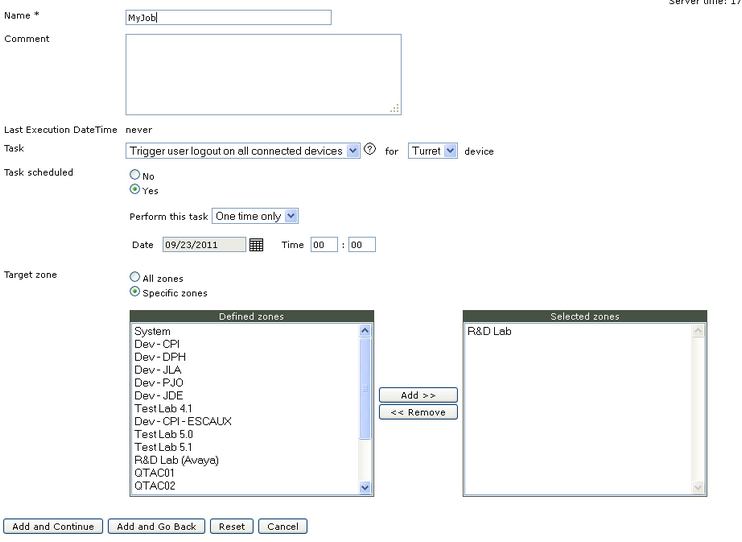Select R&D Lab (Avaya) zone
Viewport: 742px width, 542px height.
pos(246,460)
